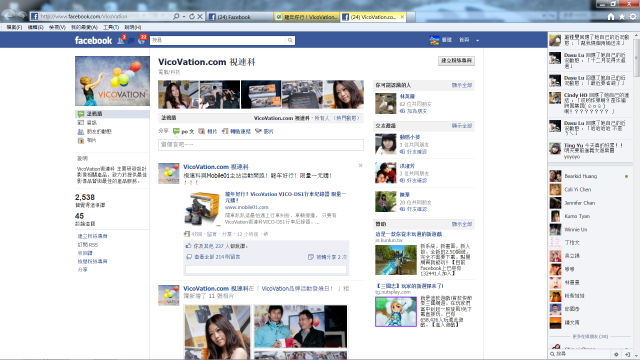Select the friend activity icon in sidebar
Viewport: 640px width, 360px height.
(x=81, y=131)
